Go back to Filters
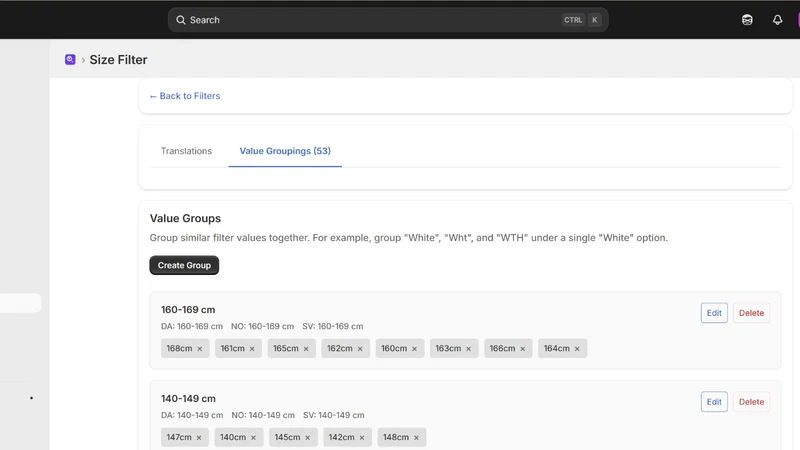800x450 pixels. [x=185, y=96]
